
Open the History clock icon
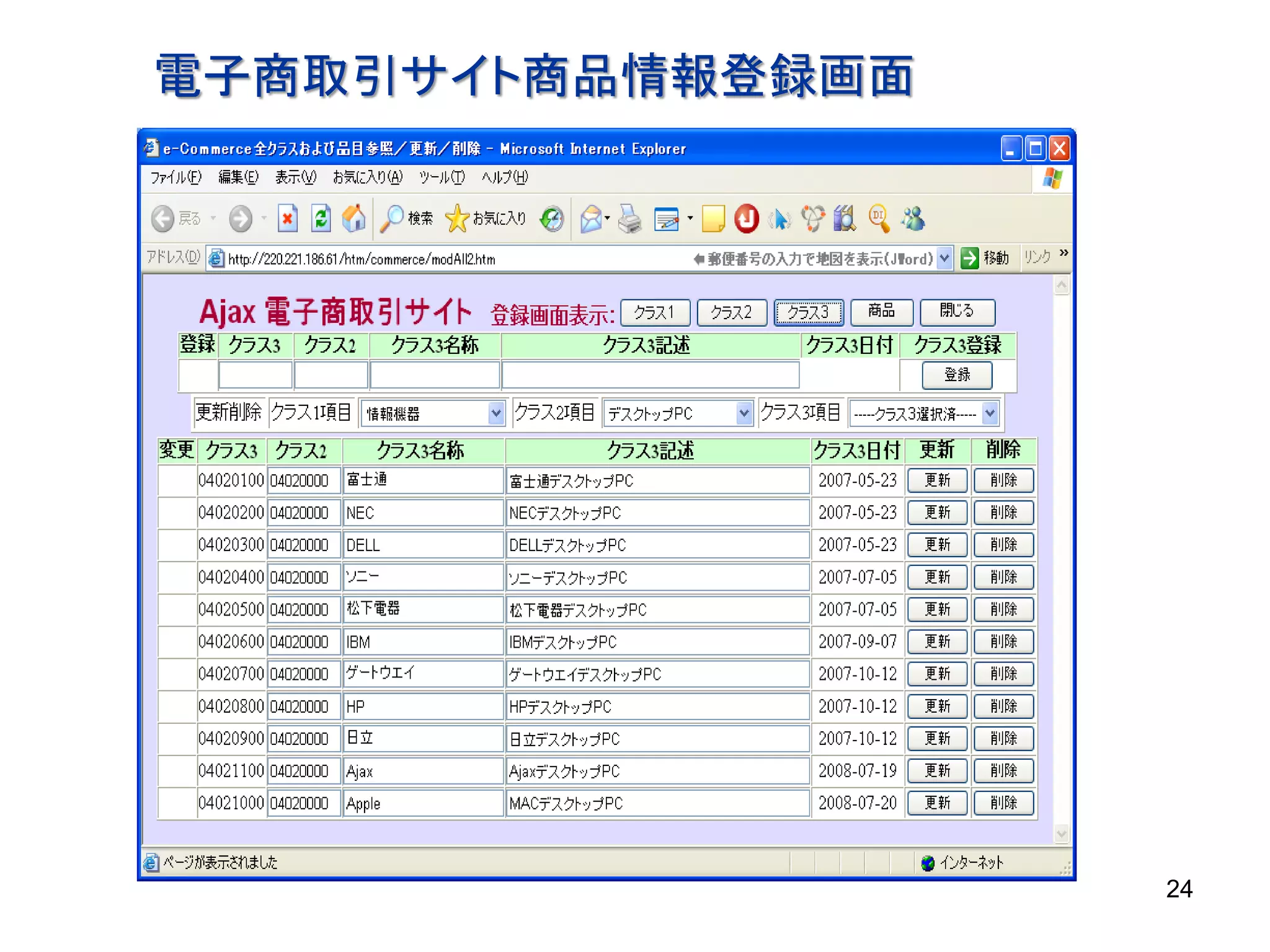552,219
